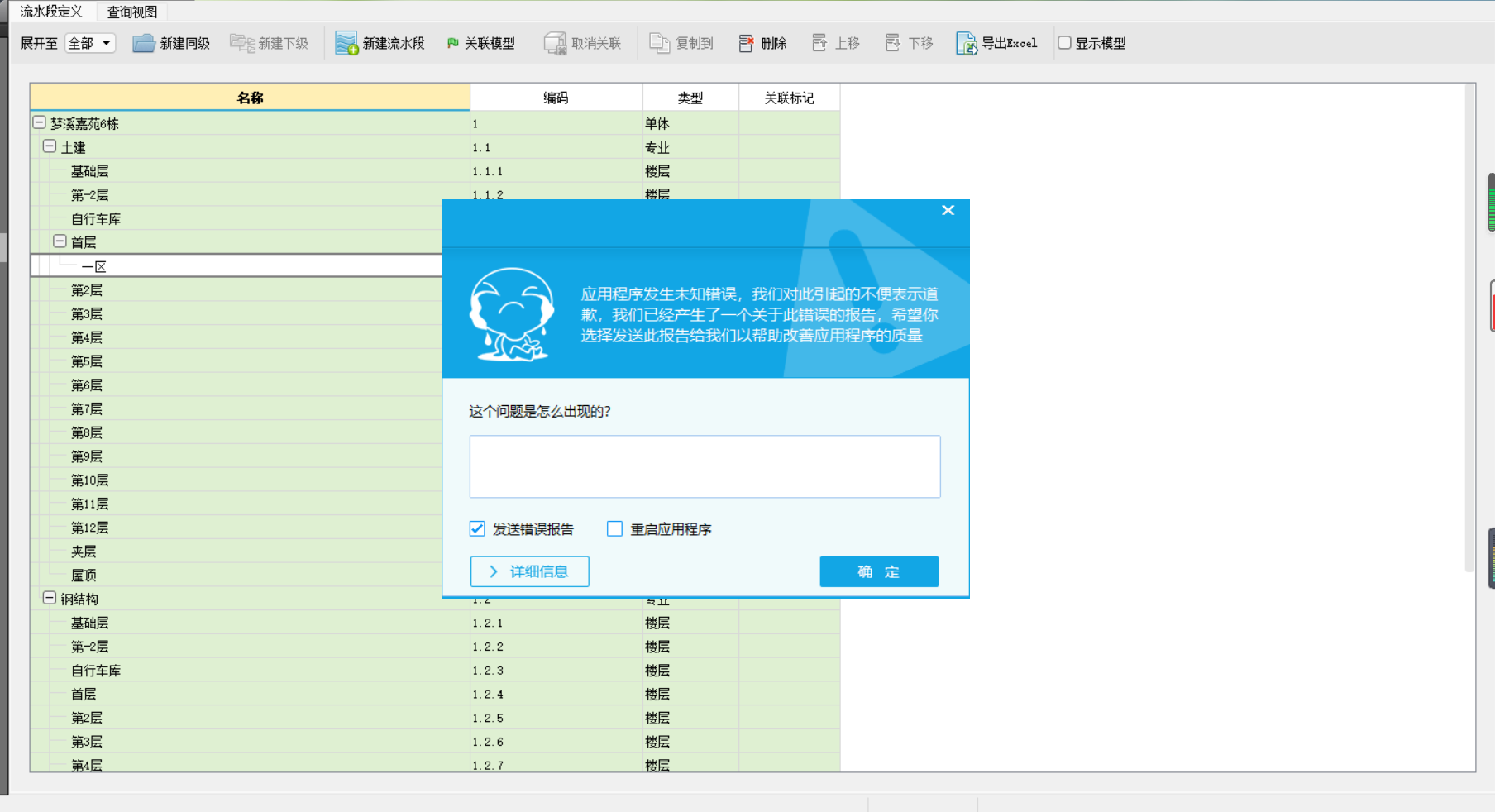This screenshot has height=812, width=1495.
Task: Switch to the 查询视图 tab
Action: [132, 12]
